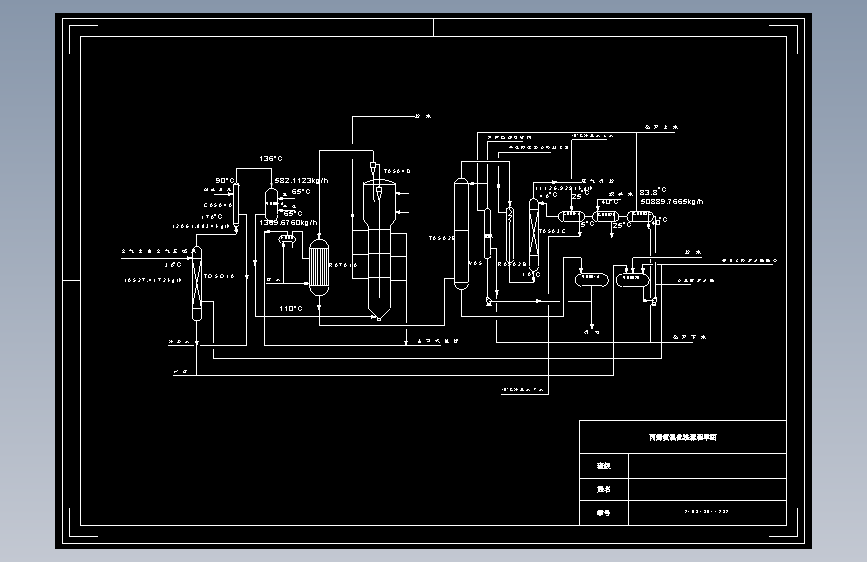Image resolution: width=867 pixels, height=562 pixels.
Task: Click the horizontal exchanger under the 83.8°C label
Action: [x=640, y=216]
